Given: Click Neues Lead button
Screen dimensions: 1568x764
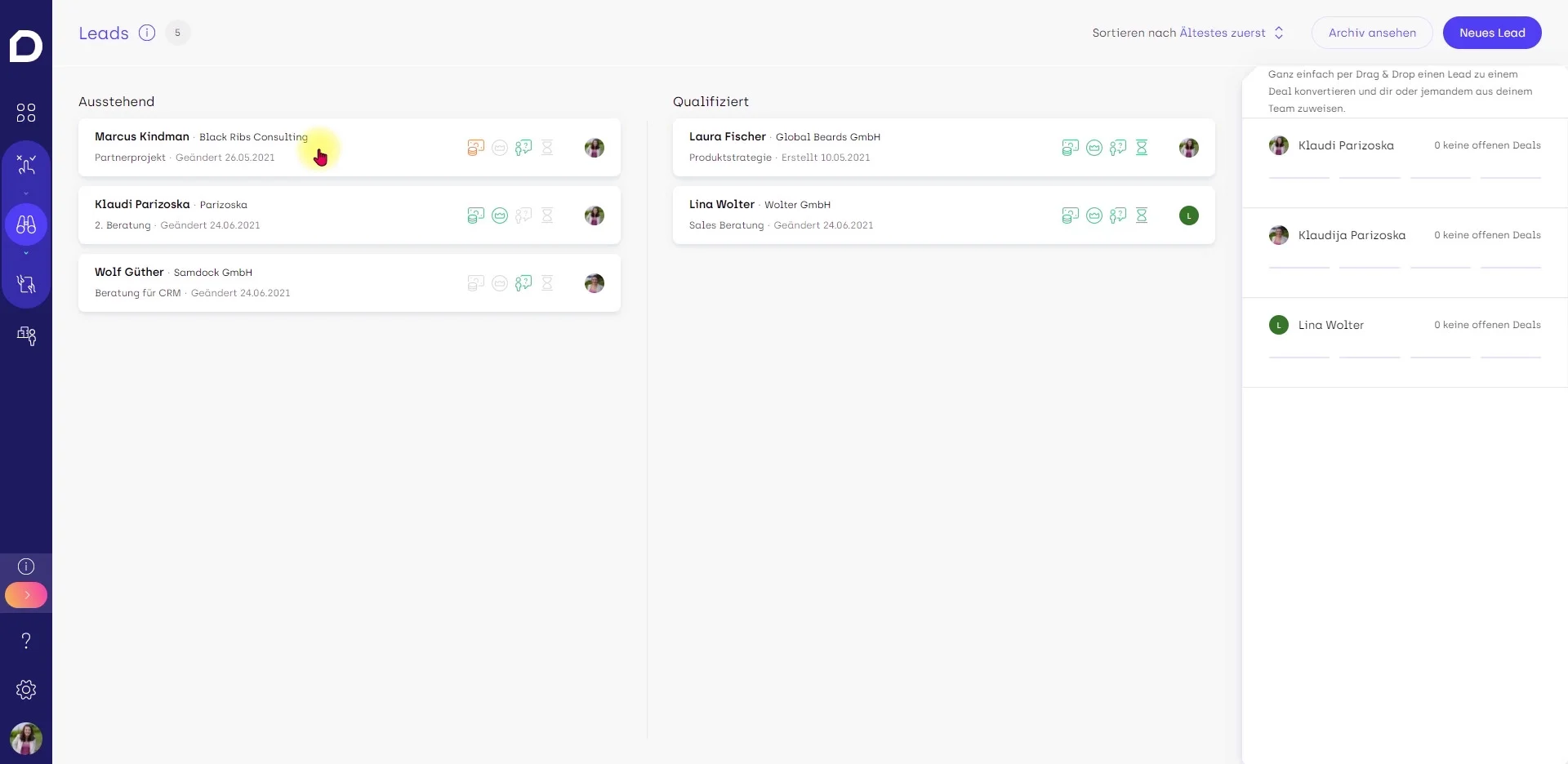Looking at the screenshot, I should coord(1492,33).
